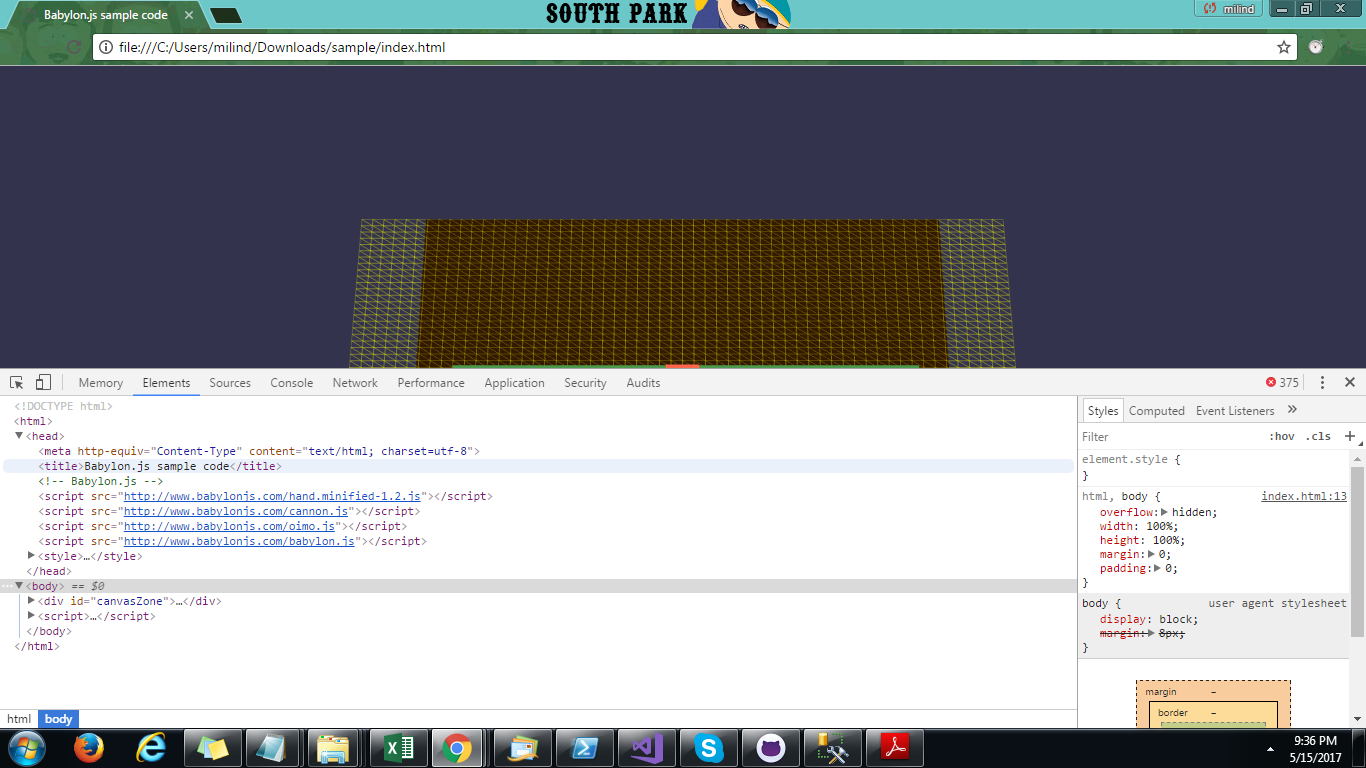Image resolution: width=1366 pixels, height=768 pixels.
Task: Open the Application tab
Action: pos(514,383)
